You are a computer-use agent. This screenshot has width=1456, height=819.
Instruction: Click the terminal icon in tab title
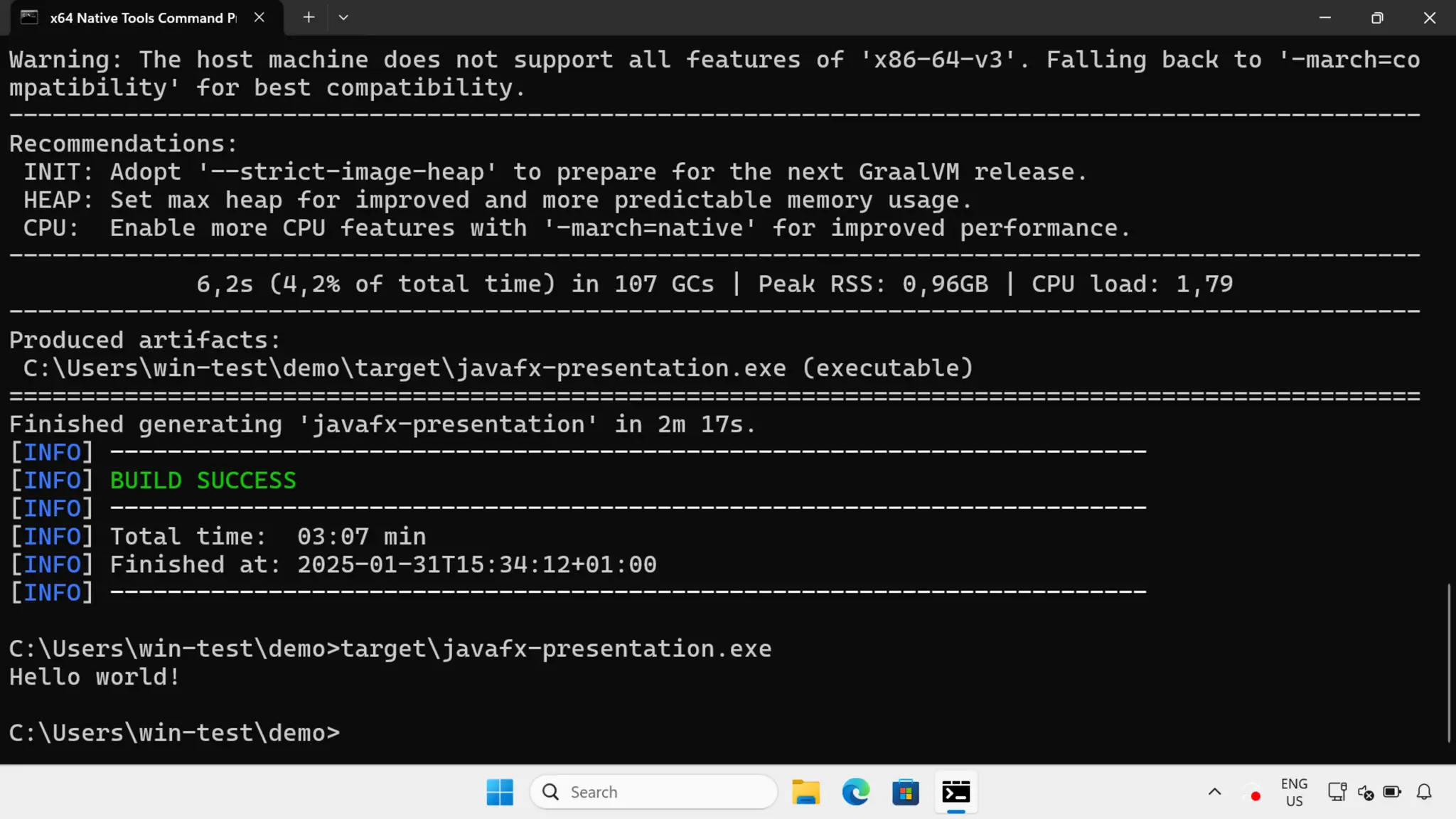[29, 18]
